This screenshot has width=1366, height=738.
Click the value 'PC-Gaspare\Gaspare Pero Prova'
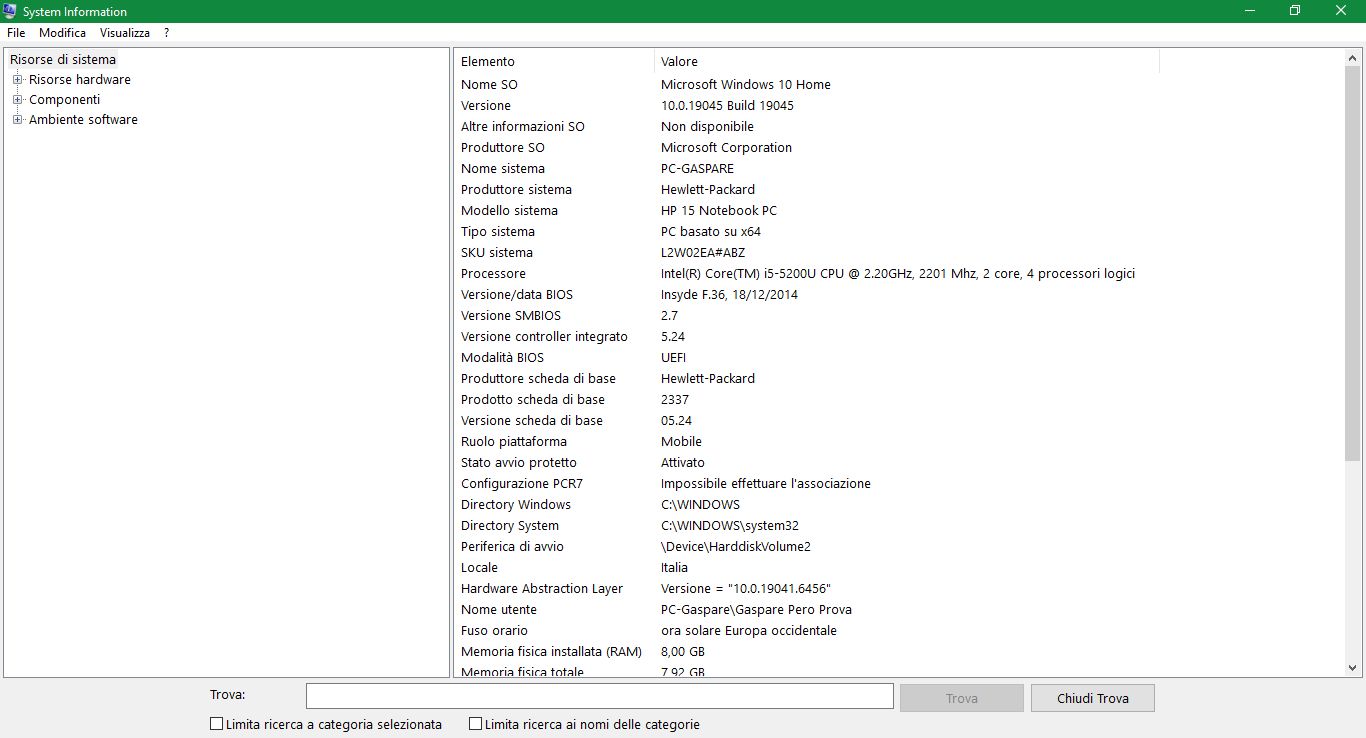[756, 610]
